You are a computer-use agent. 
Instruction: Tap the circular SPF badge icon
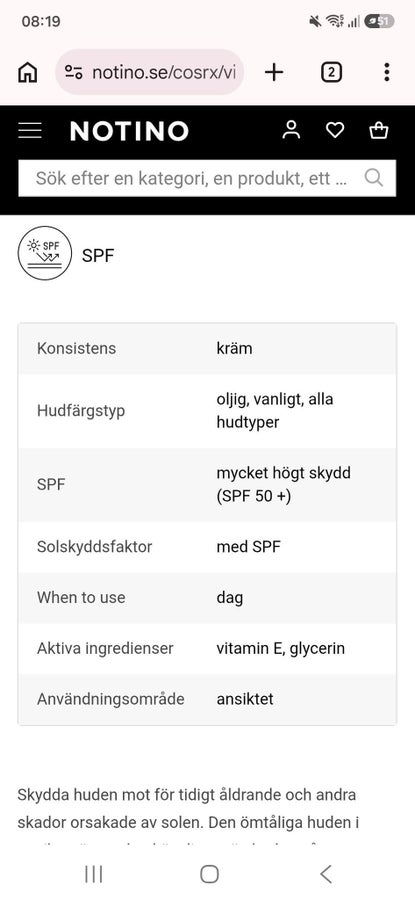click(x=45, y=253)
